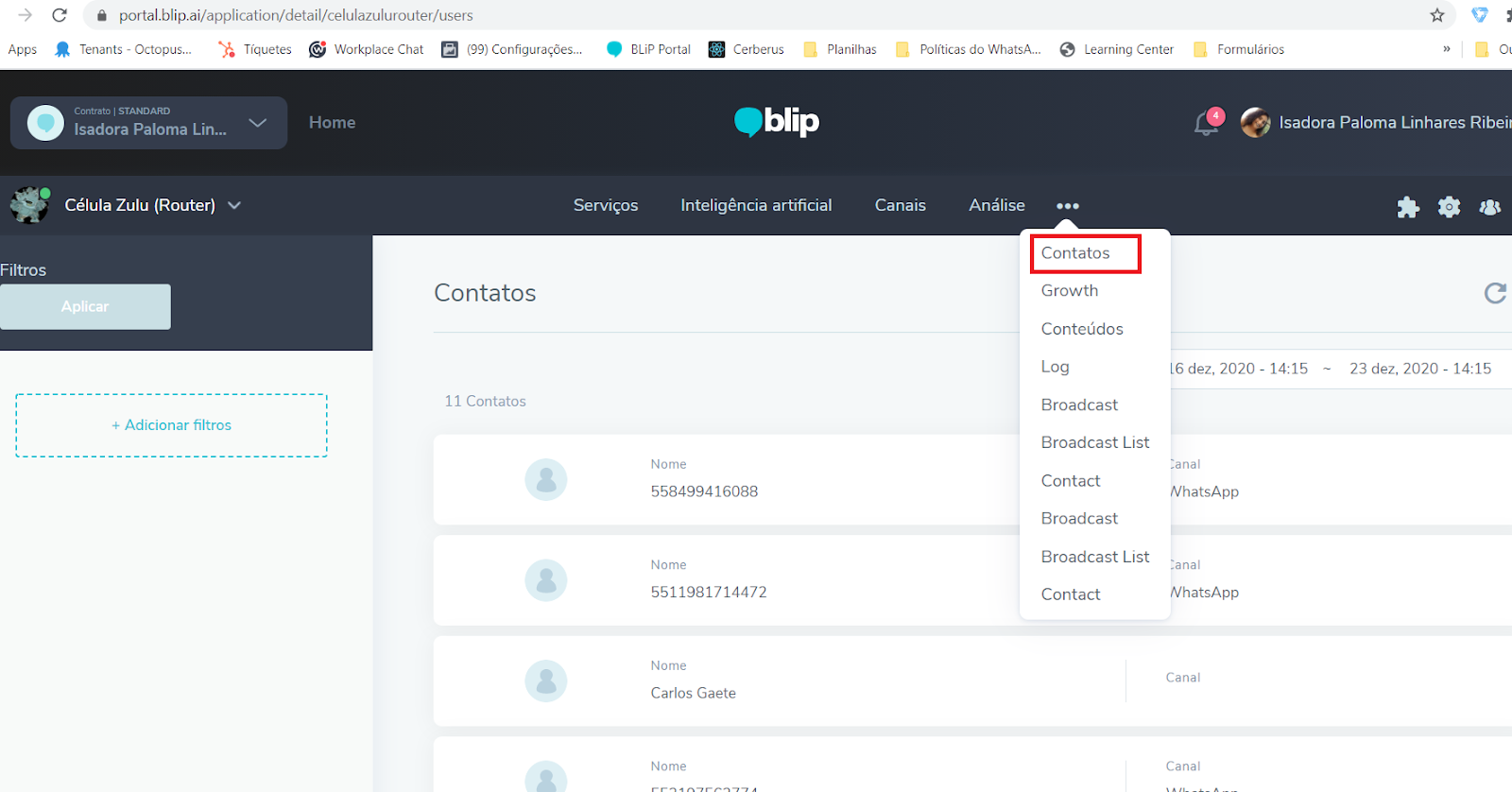1512x792 pixels.
Task: Open the Workplace Chat bookmark
Action: 367,49
